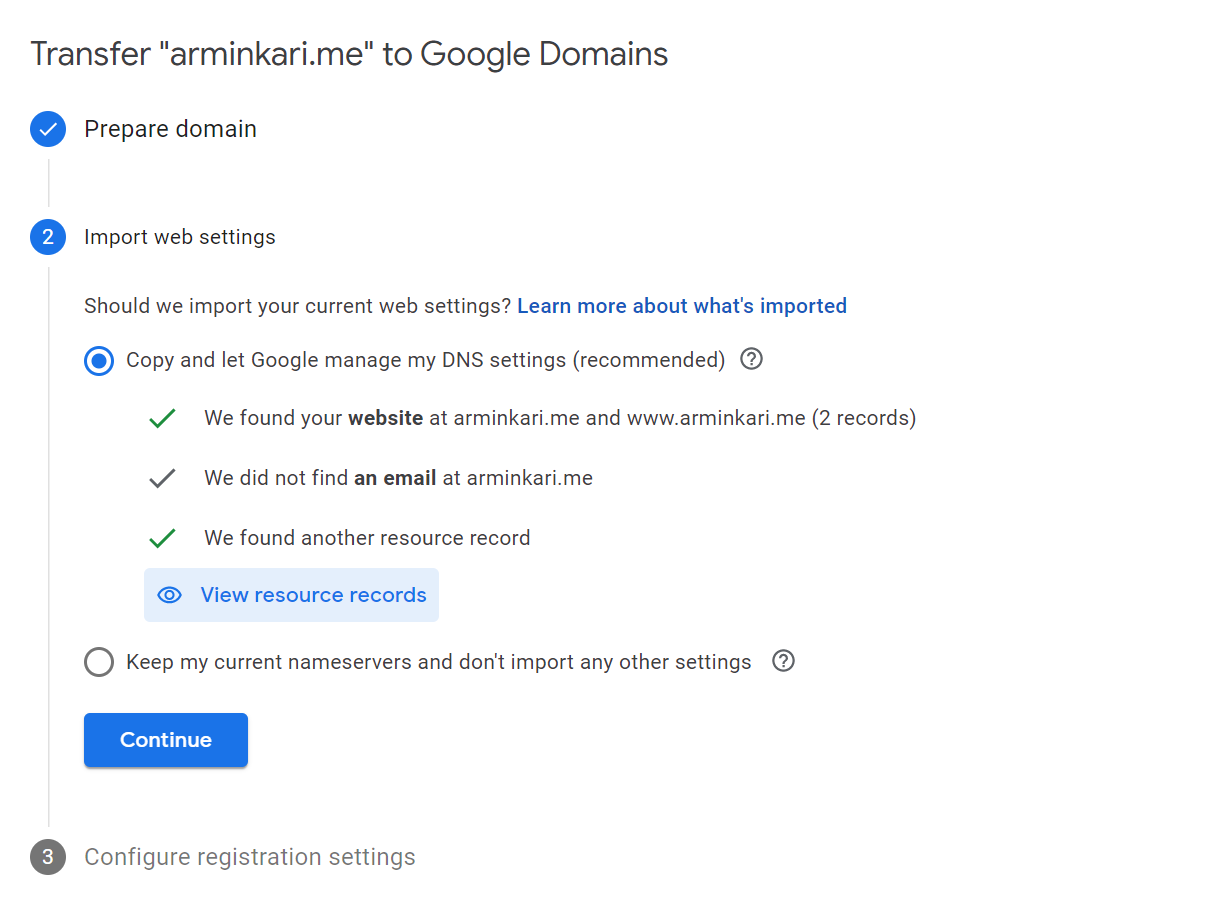The image size is (1220, 899).
Task: Click green checkmark next to website found message
Action: (x=162, y=418)
